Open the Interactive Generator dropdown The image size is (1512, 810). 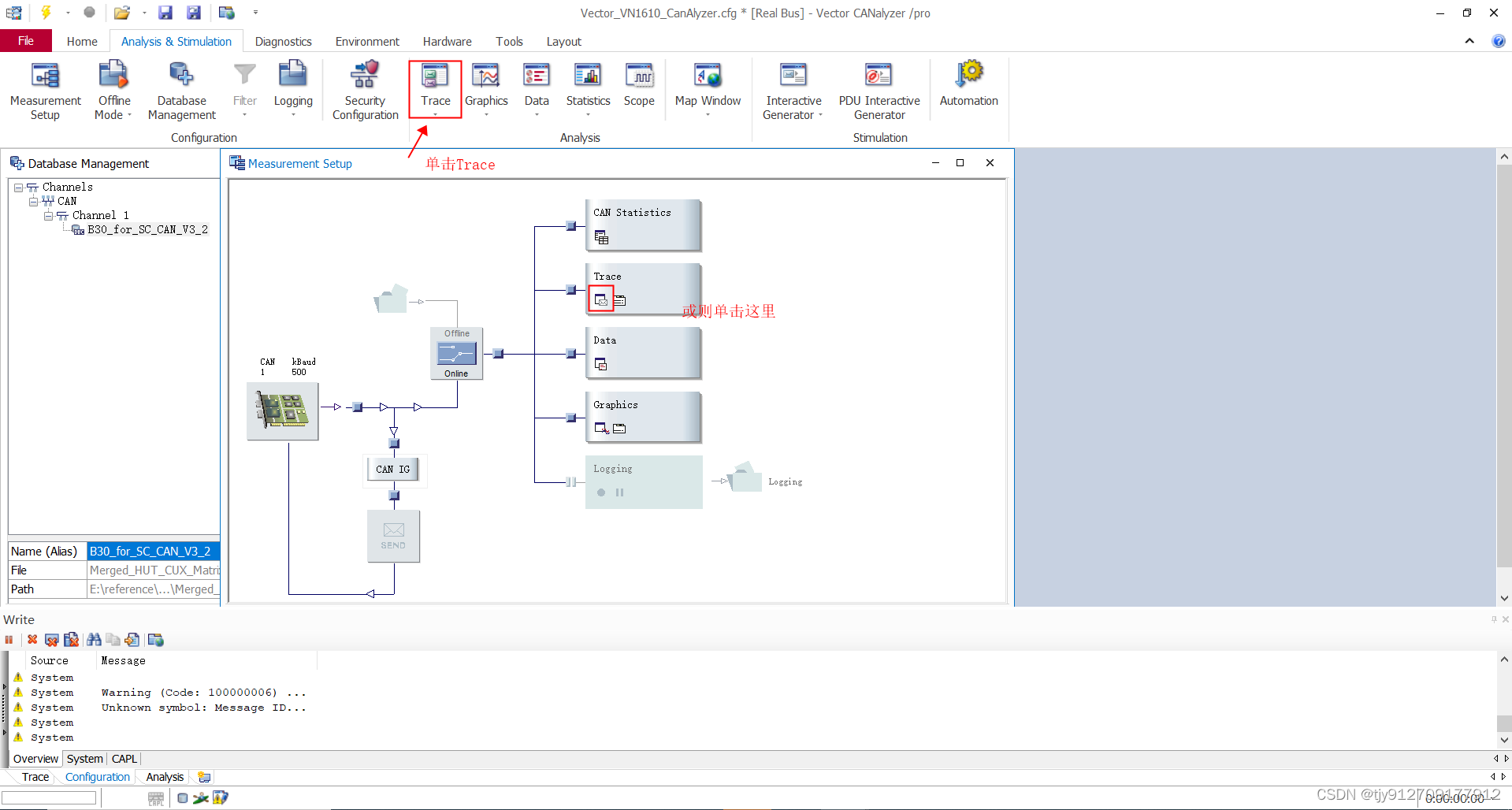click(820, 115)
